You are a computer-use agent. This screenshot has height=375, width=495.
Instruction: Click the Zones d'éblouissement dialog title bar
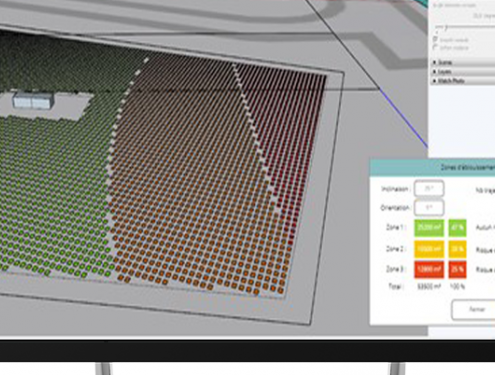[x=432, y=167]
